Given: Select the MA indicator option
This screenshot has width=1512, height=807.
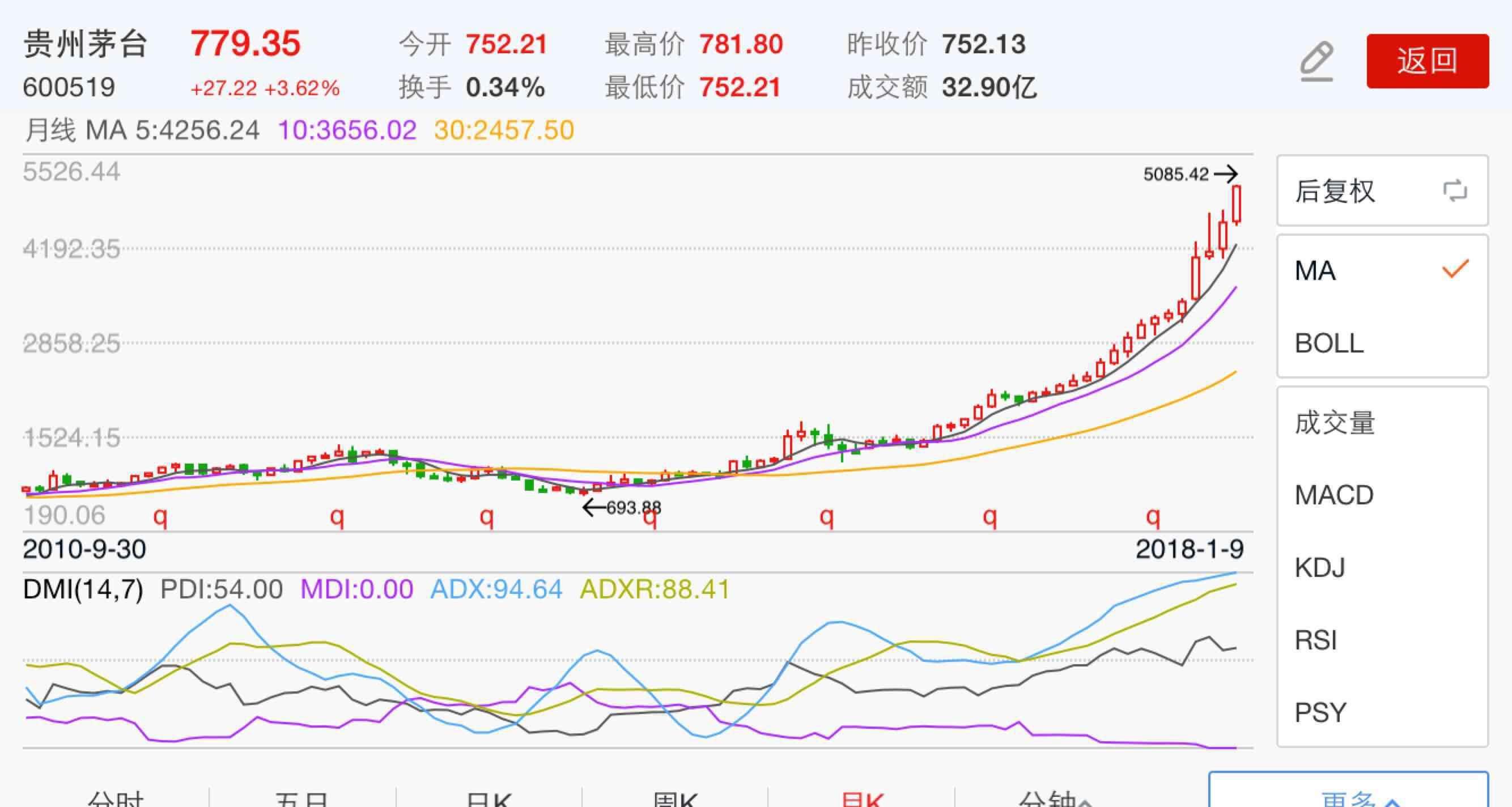Looking at the screenshot, I should [x=1382, y=270].
